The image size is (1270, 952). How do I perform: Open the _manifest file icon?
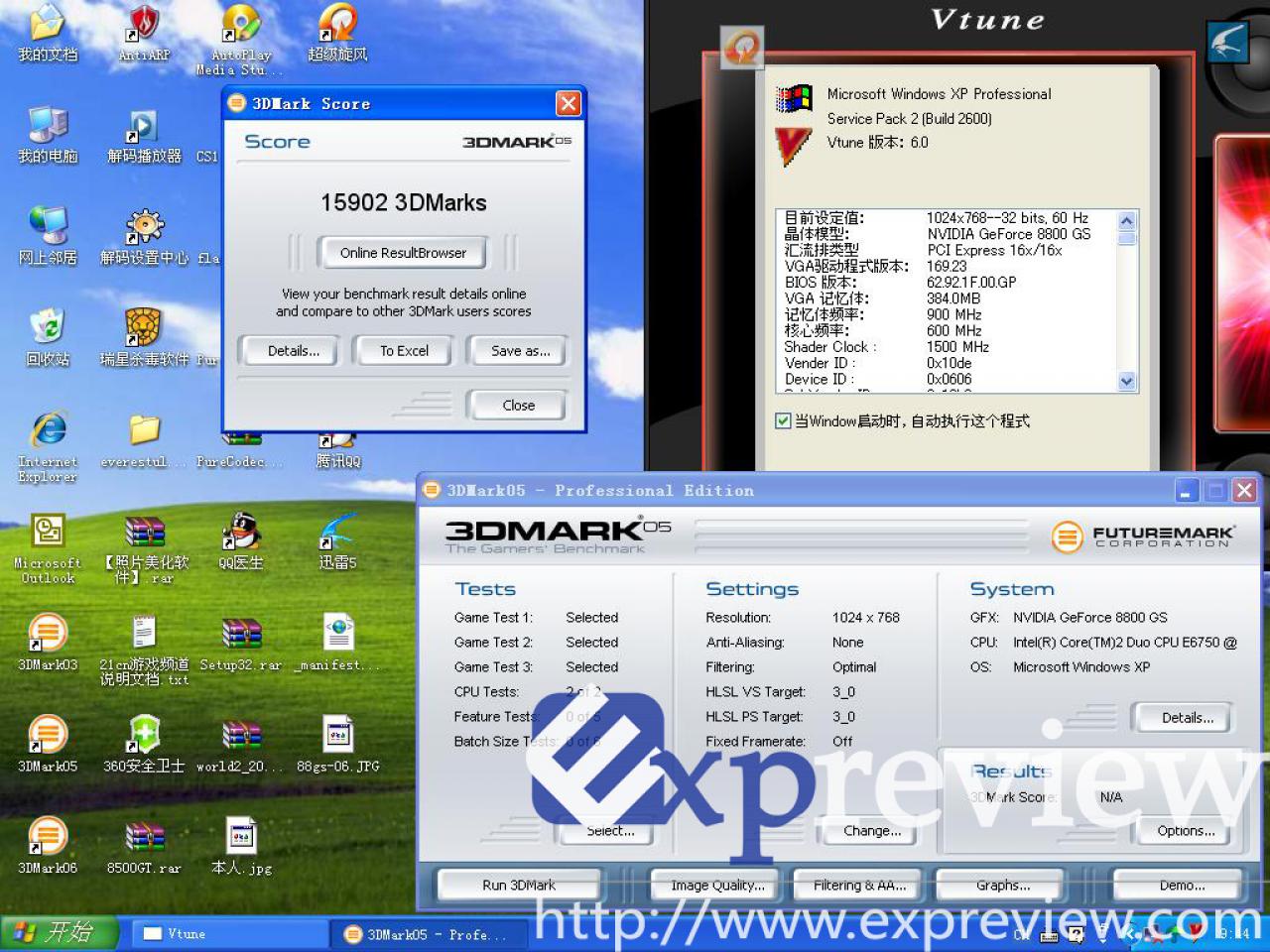point(337,643)
